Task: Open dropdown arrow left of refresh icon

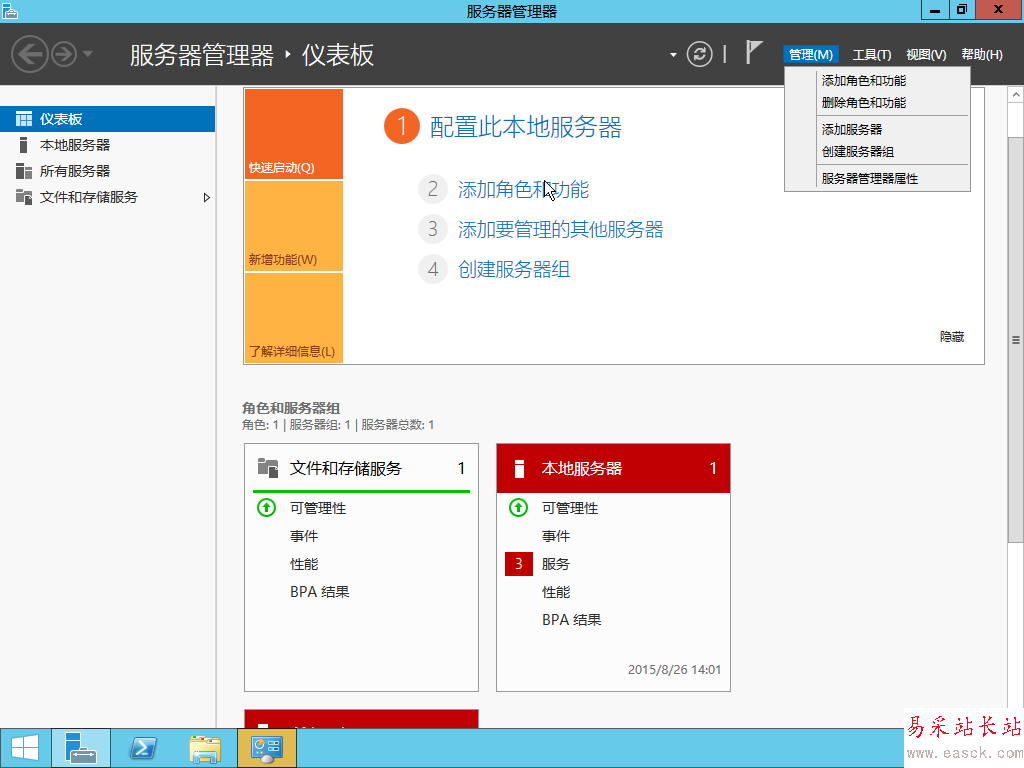Action: [x=673, y=55]
